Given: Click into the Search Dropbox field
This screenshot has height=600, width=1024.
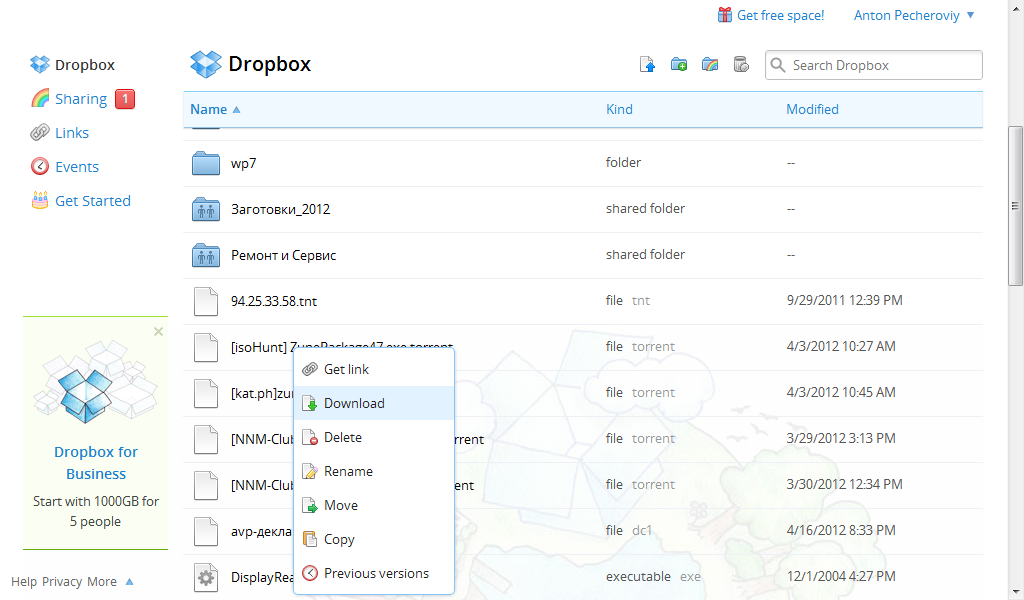Looking at the screenshot, I should click(874, 65).
